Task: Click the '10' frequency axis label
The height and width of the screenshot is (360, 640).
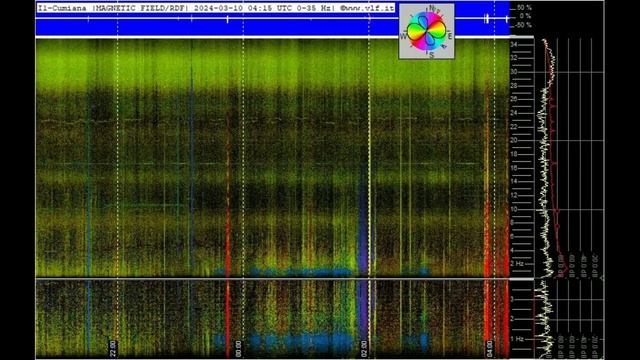Action: [514, 209]
